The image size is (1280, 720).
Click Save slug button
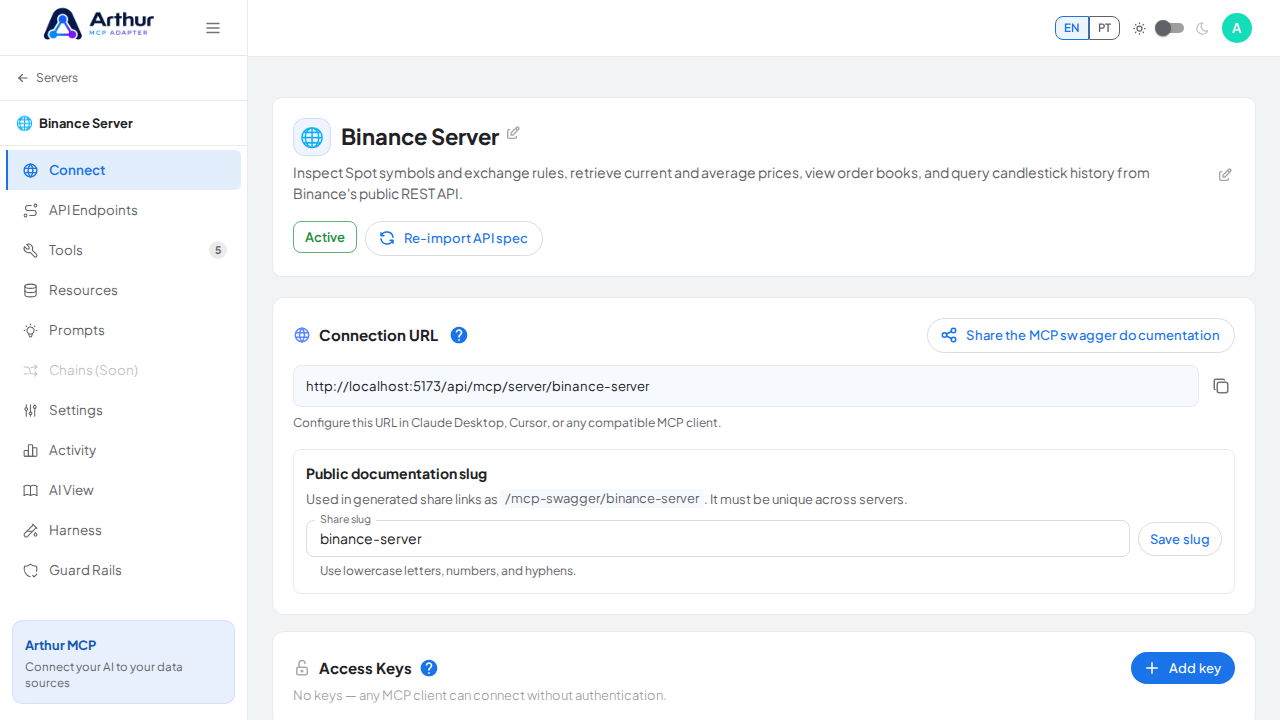point(1180,539)
